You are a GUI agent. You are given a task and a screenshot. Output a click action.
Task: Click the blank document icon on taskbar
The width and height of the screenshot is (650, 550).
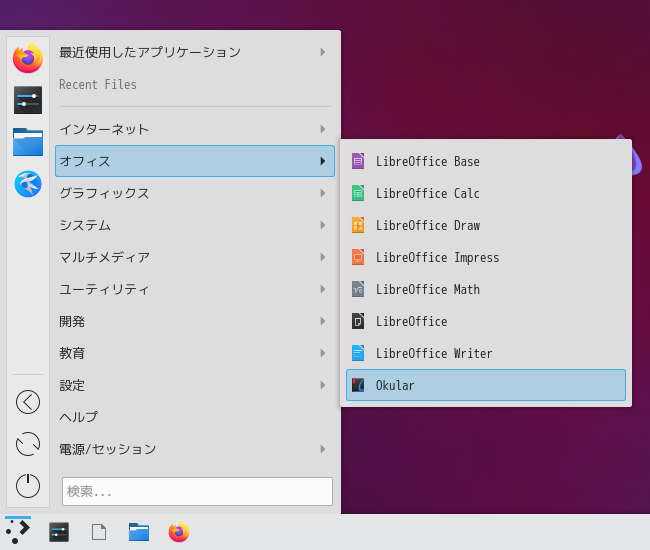click(x=99, y=532)
